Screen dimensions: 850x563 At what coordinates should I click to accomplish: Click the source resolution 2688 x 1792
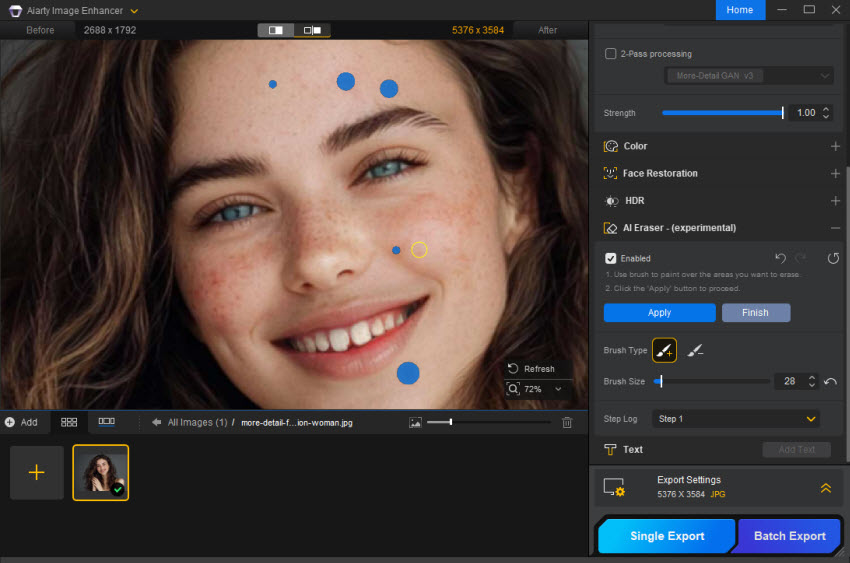(x=110, y=30)
